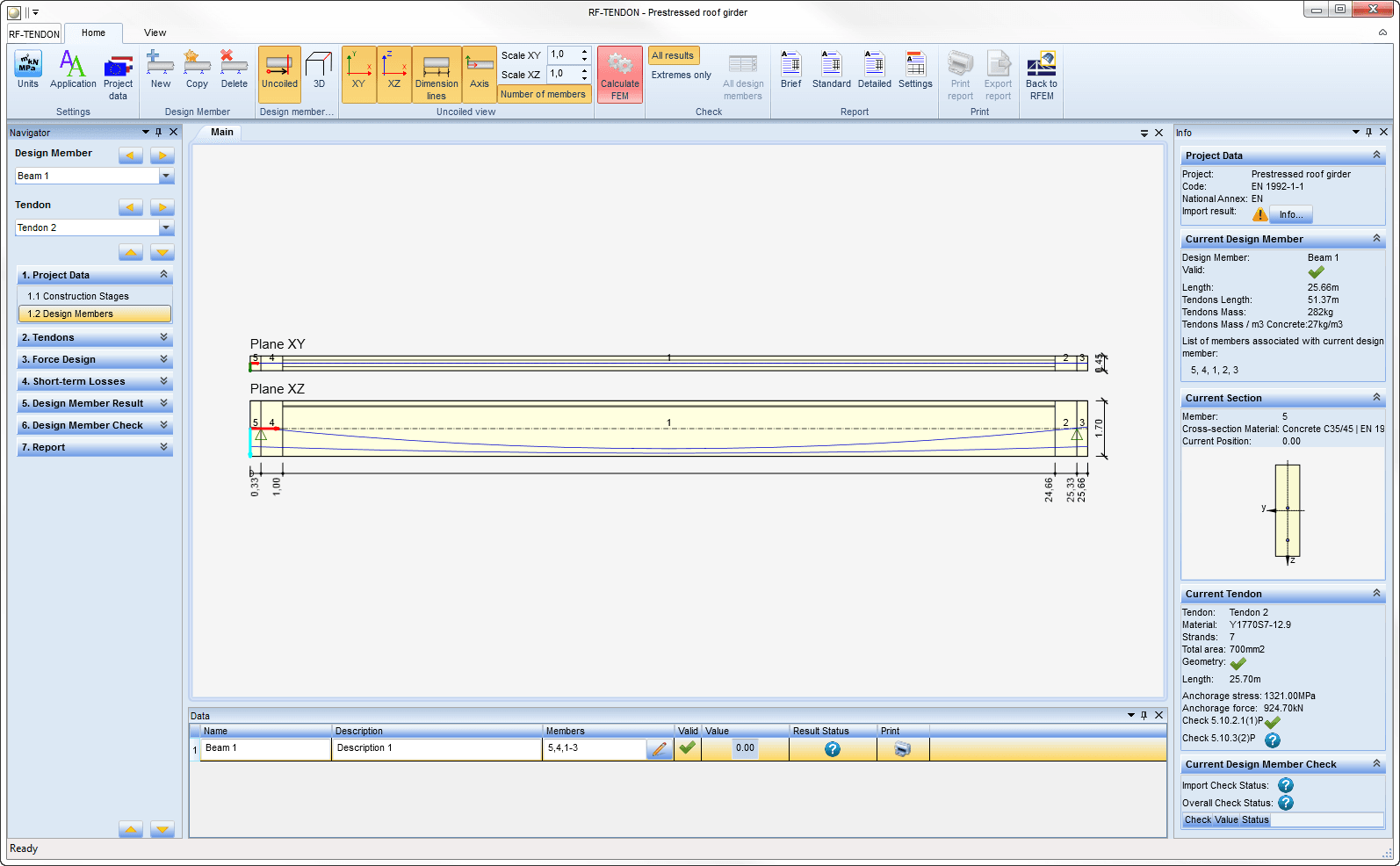Go to previous Tendon

[x=131, y=207]
